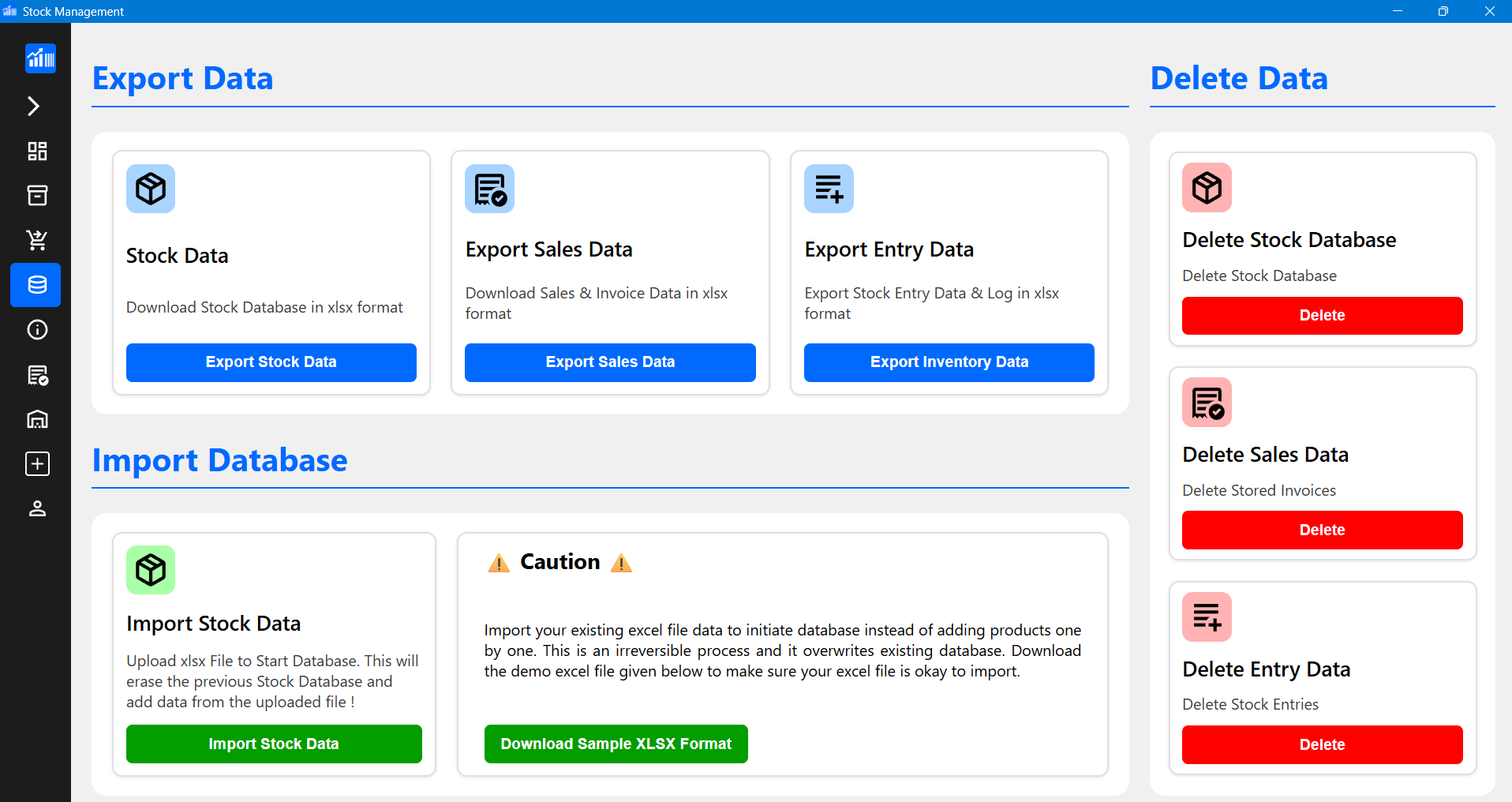Expand the sidebar with the chevron arrow
The image size is (1512, 802).
pyautogui.click(x=34, y=106)
